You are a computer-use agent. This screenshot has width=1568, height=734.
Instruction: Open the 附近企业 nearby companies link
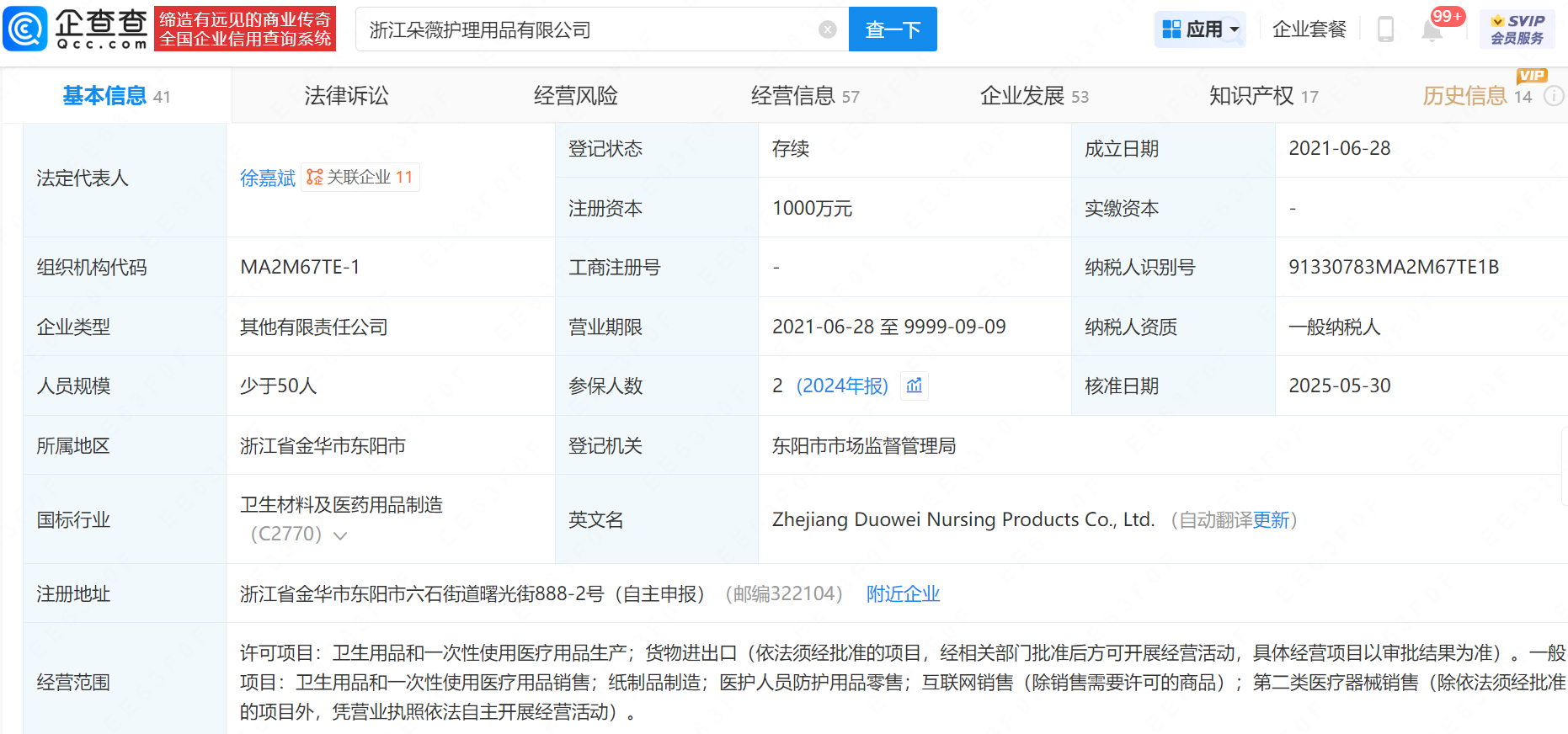coord(903,594)
